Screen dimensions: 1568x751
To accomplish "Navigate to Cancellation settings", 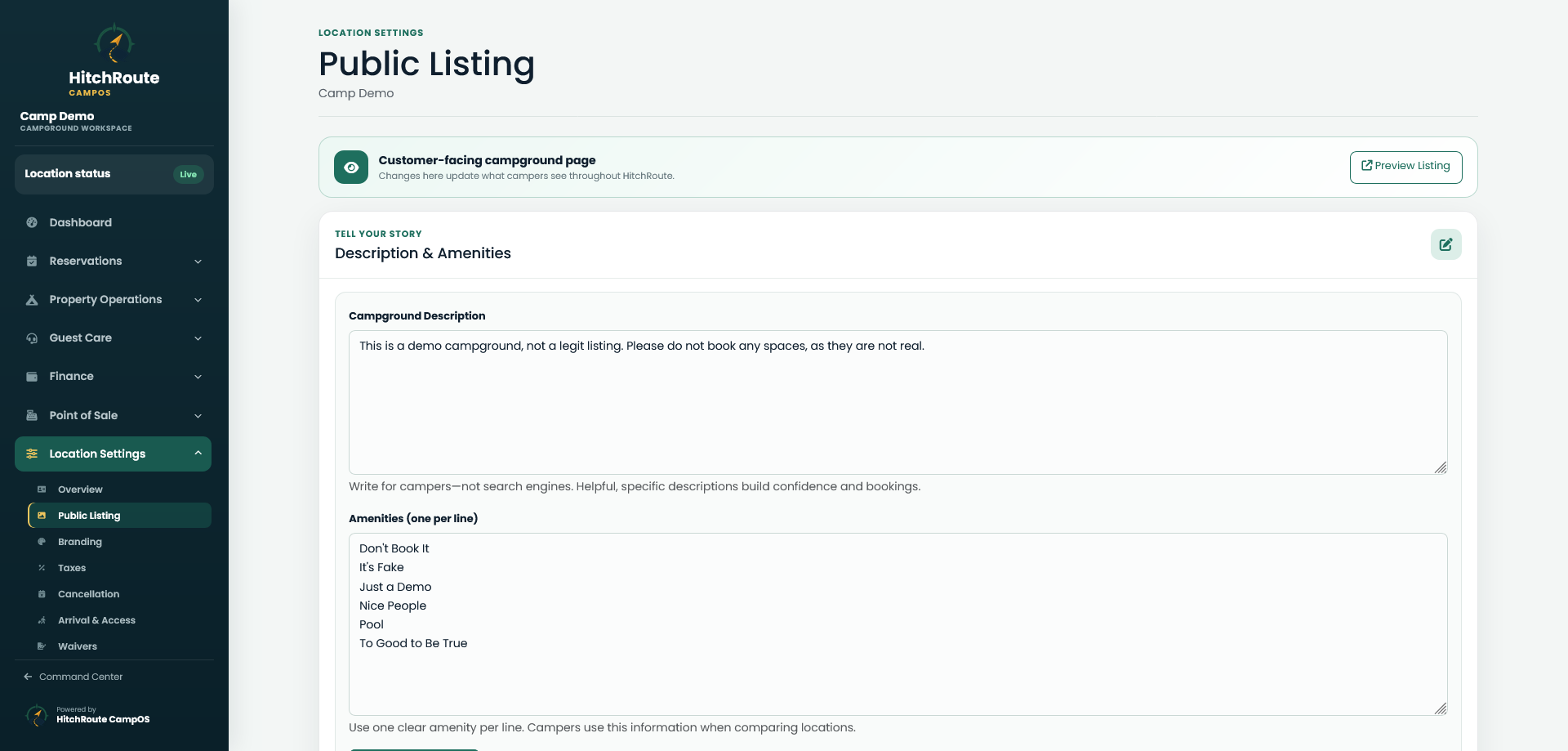I will [x=120, y=594].
